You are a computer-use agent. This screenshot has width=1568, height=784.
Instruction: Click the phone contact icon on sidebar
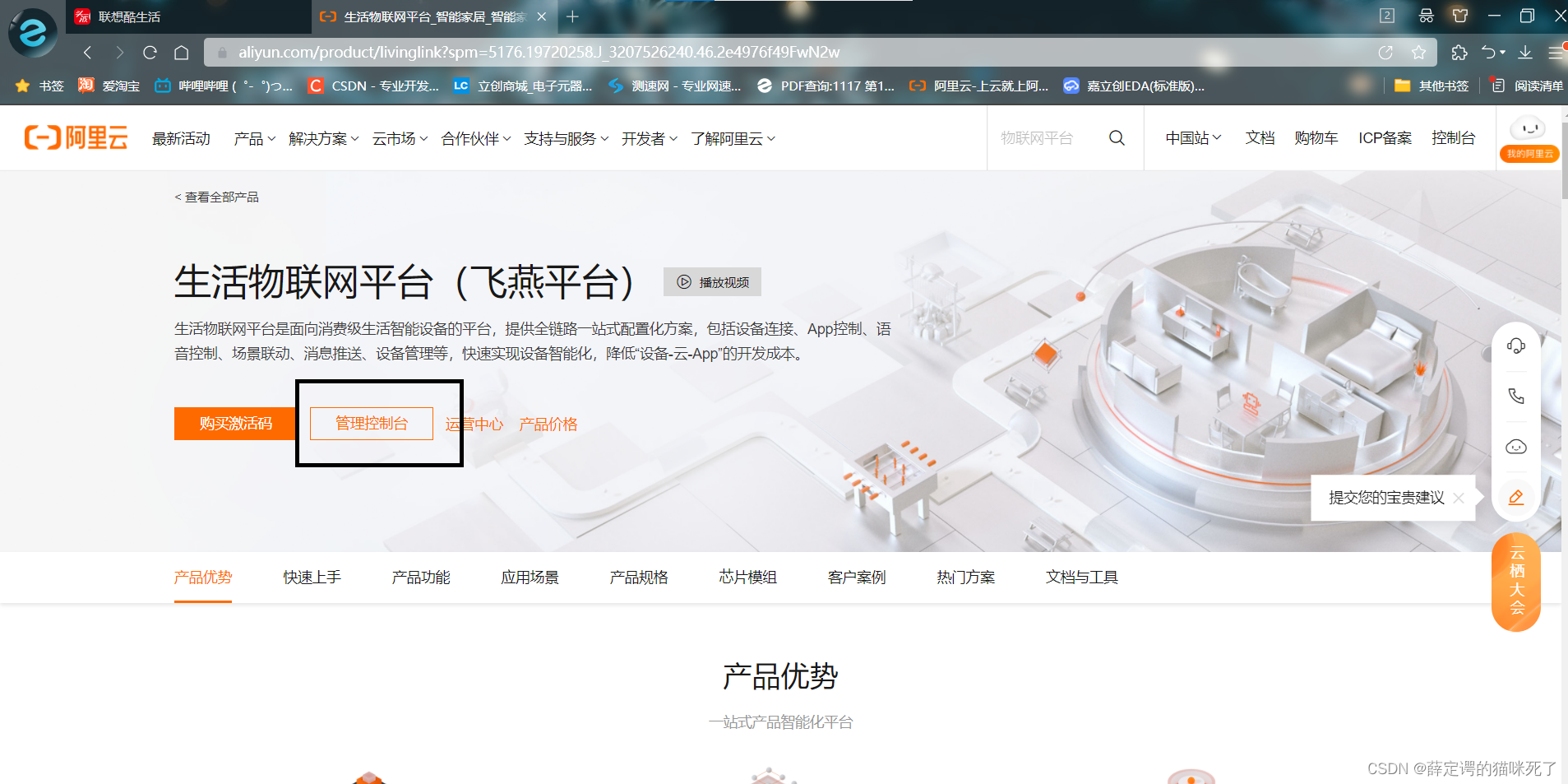1516,397
